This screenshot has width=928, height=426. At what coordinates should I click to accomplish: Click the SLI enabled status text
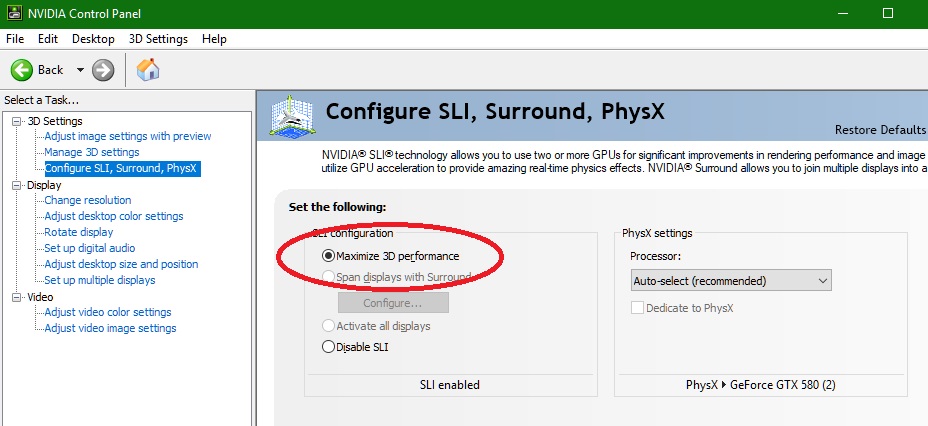pos(450,385)
